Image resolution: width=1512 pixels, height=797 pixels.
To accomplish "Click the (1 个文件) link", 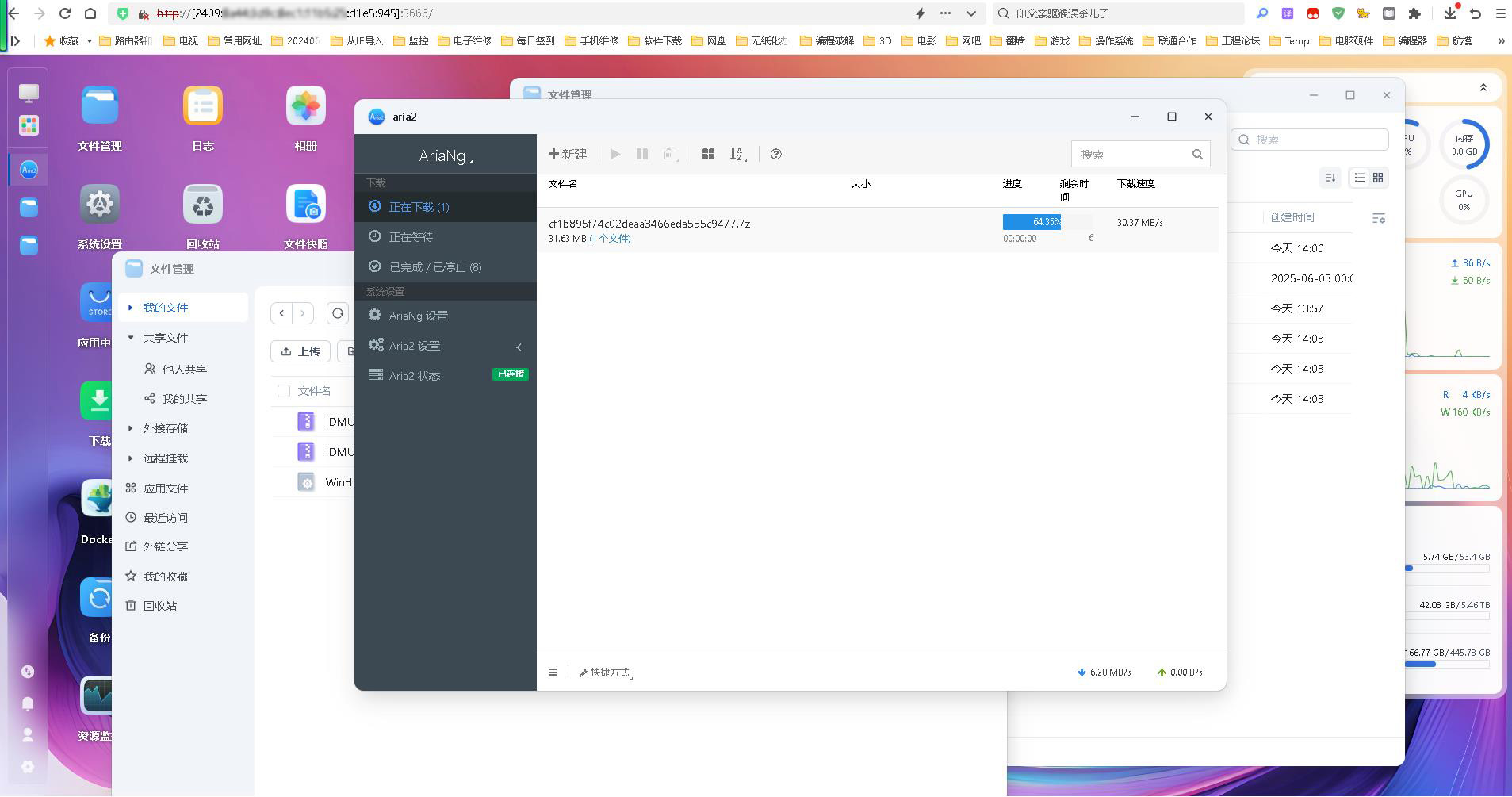I will click(x=610, y=239).
